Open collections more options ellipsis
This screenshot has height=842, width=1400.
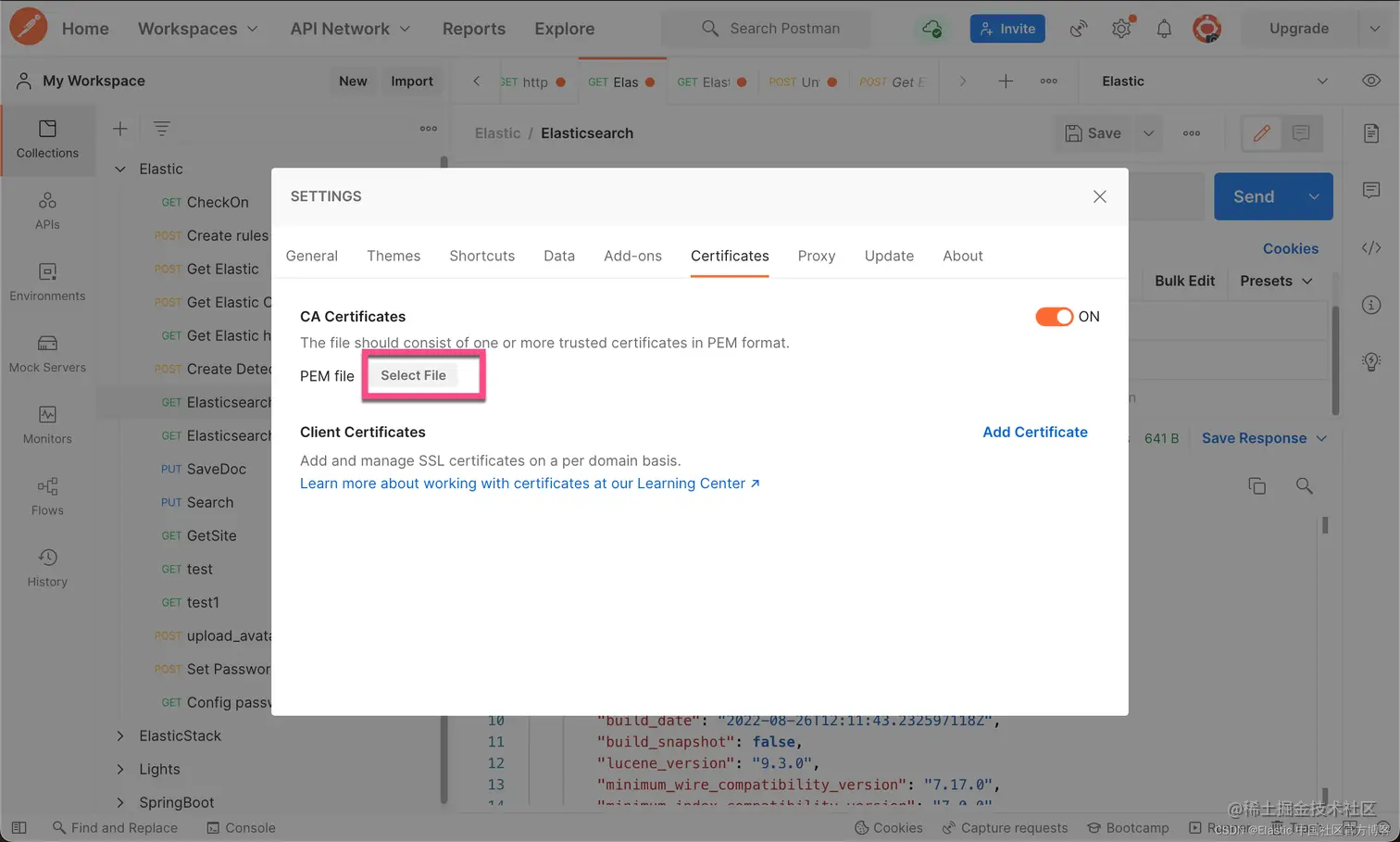[x=429, y=129]
